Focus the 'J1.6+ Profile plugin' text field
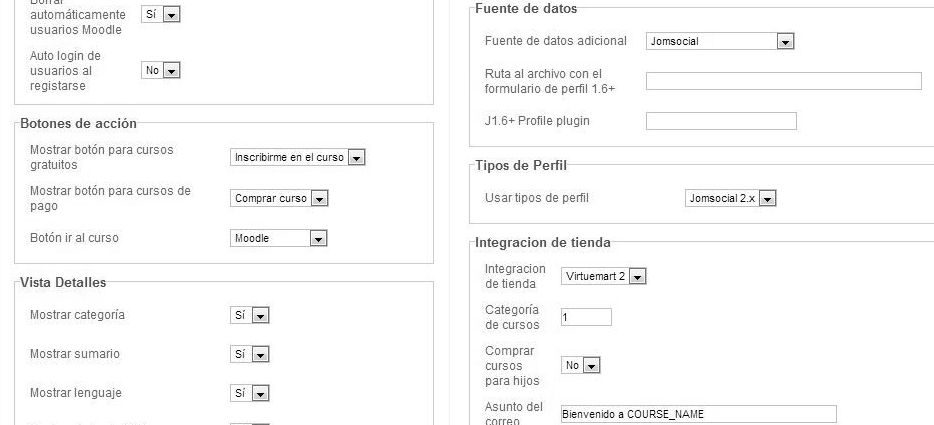The width and height of the screenshot is (934, 425). coord(721,121)
